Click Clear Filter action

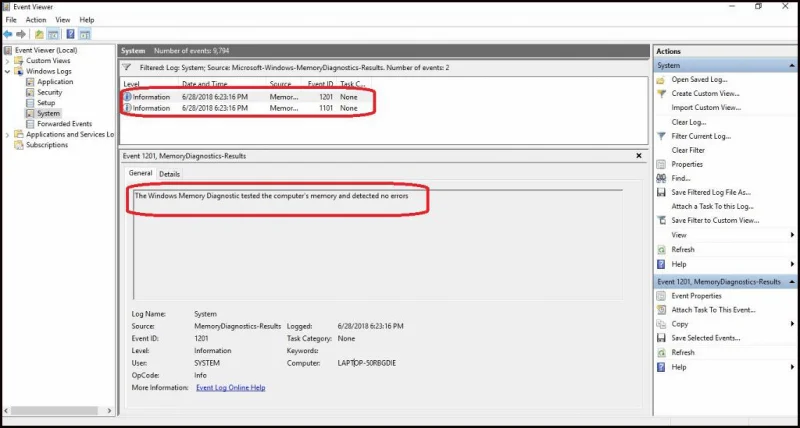[x=688, y=150]
